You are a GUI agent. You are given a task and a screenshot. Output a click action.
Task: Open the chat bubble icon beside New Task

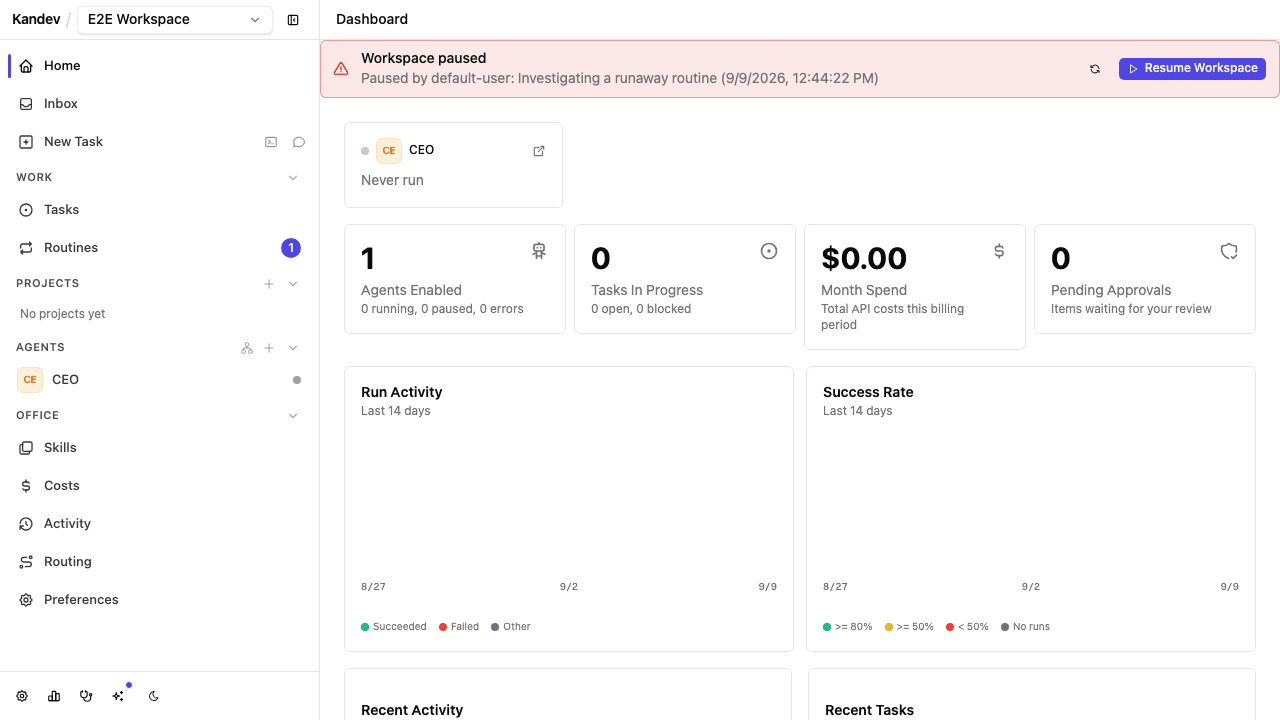(299, 142)
